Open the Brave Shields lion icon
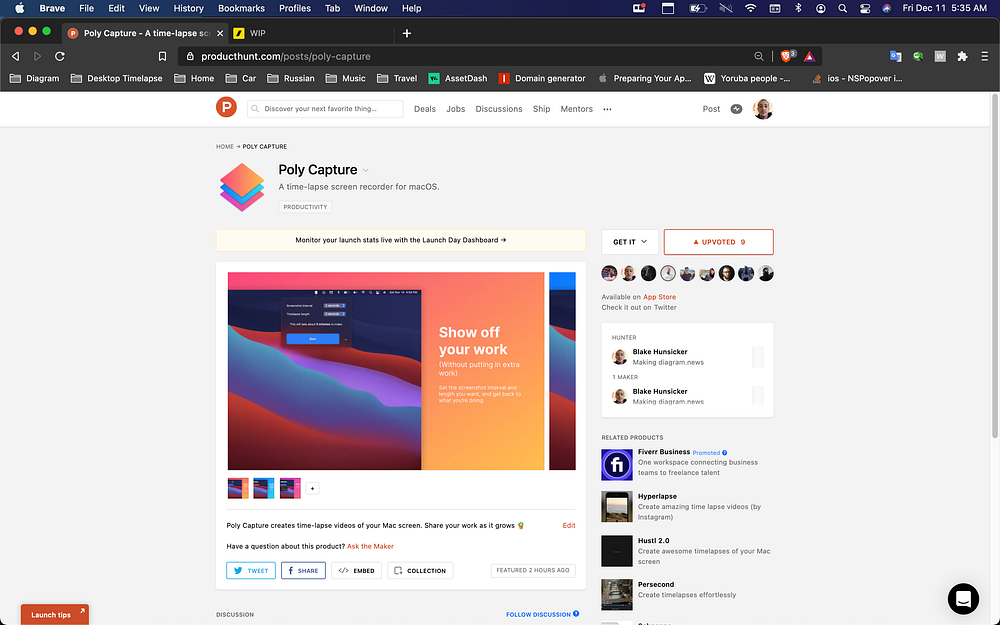Viewport: 1000px width, 625px height. [x=786, y=56]
